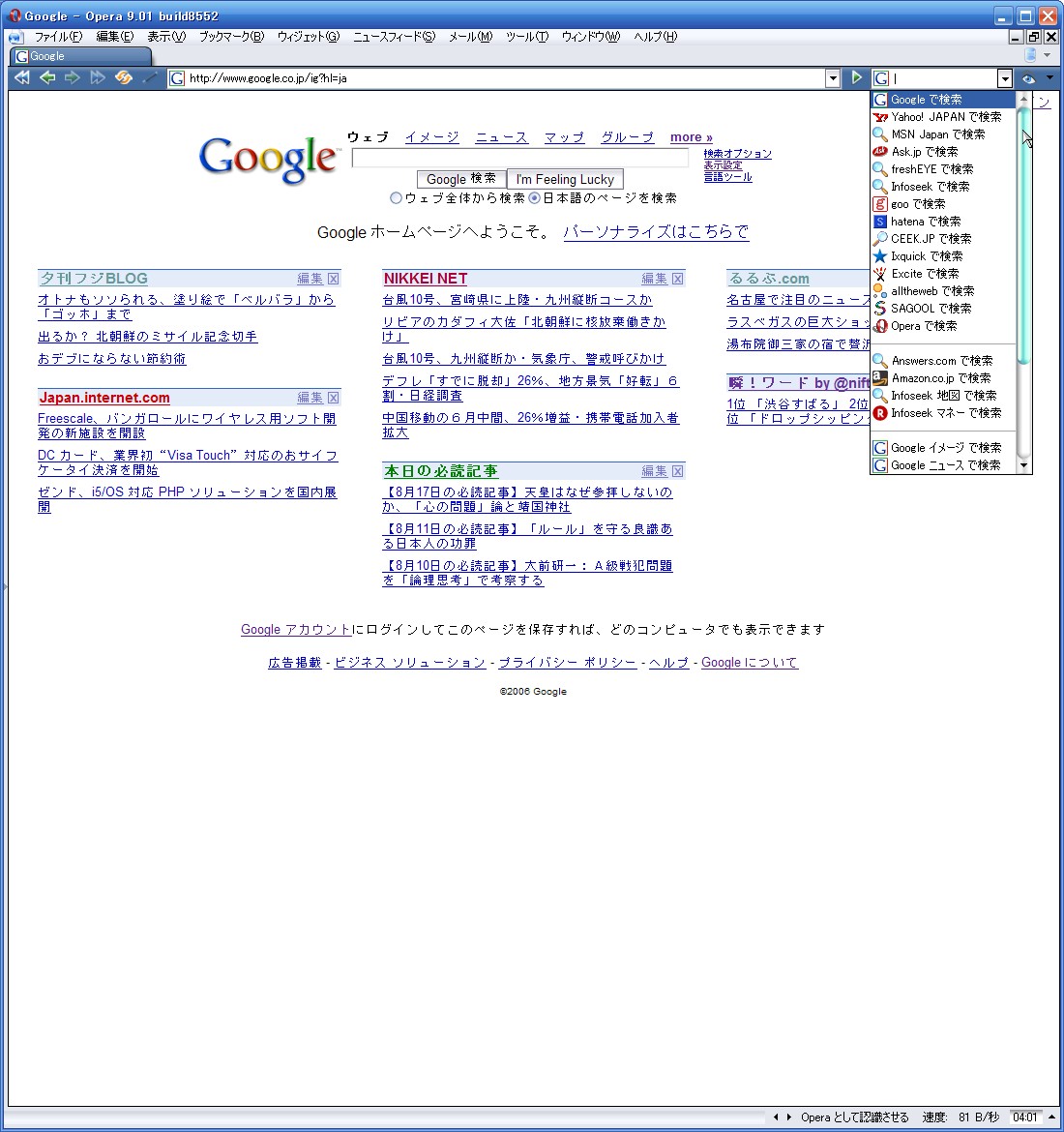Remove the 夕刊フジBLOG section with its X icon
This screenshot has width=1064, height=1132.
pyautogui.click(x=333, y=279)
